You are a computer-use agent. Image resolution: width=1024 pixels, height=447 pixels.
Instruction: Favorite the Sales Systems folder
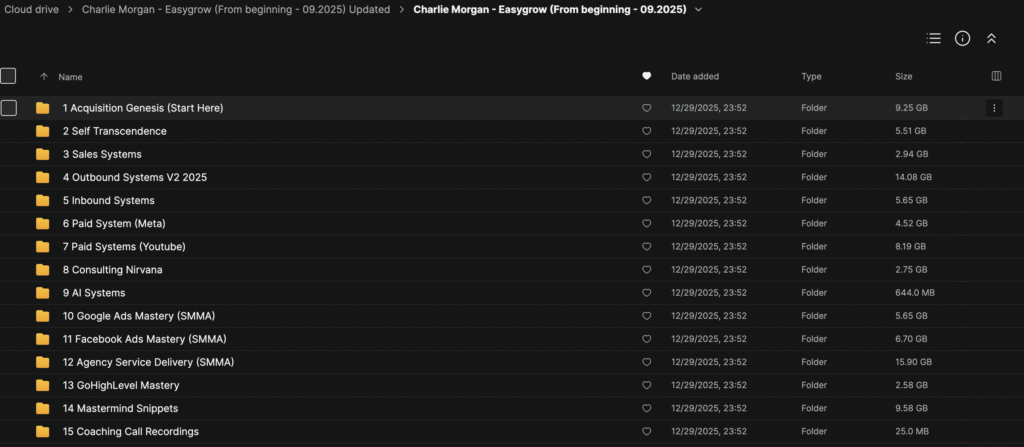coord(647,154)
